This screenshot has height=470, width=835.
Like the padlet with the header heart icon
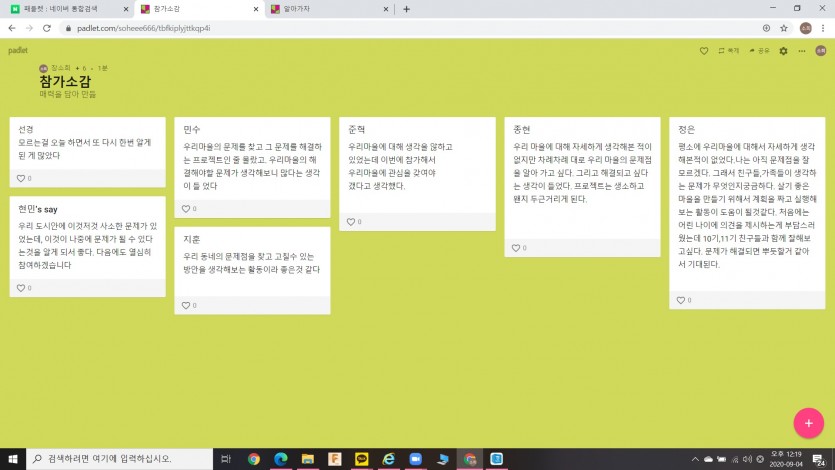(x=704, y=50)
